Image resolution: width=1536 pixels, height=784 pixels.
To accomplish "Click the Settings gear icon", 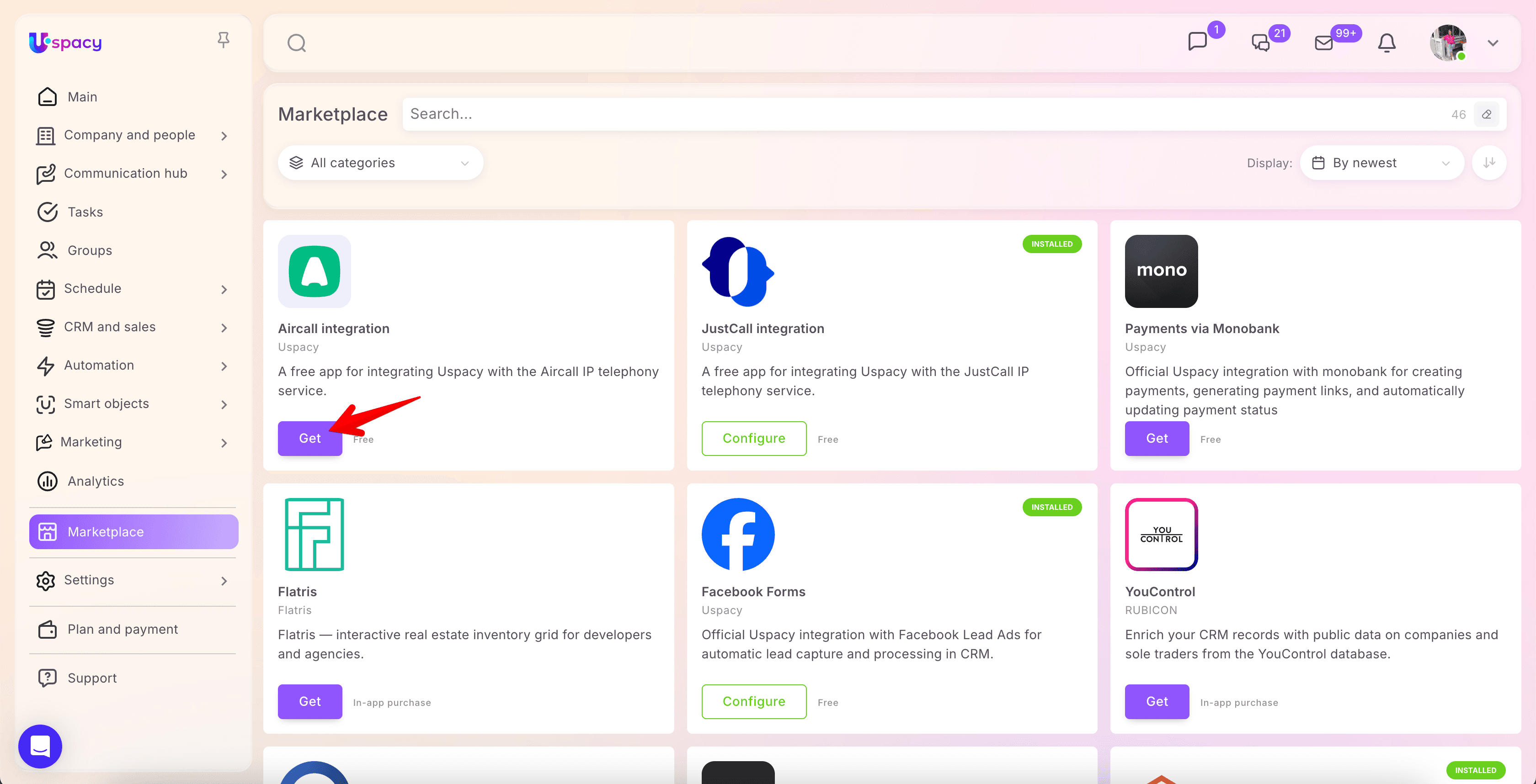I will (46, 580).
